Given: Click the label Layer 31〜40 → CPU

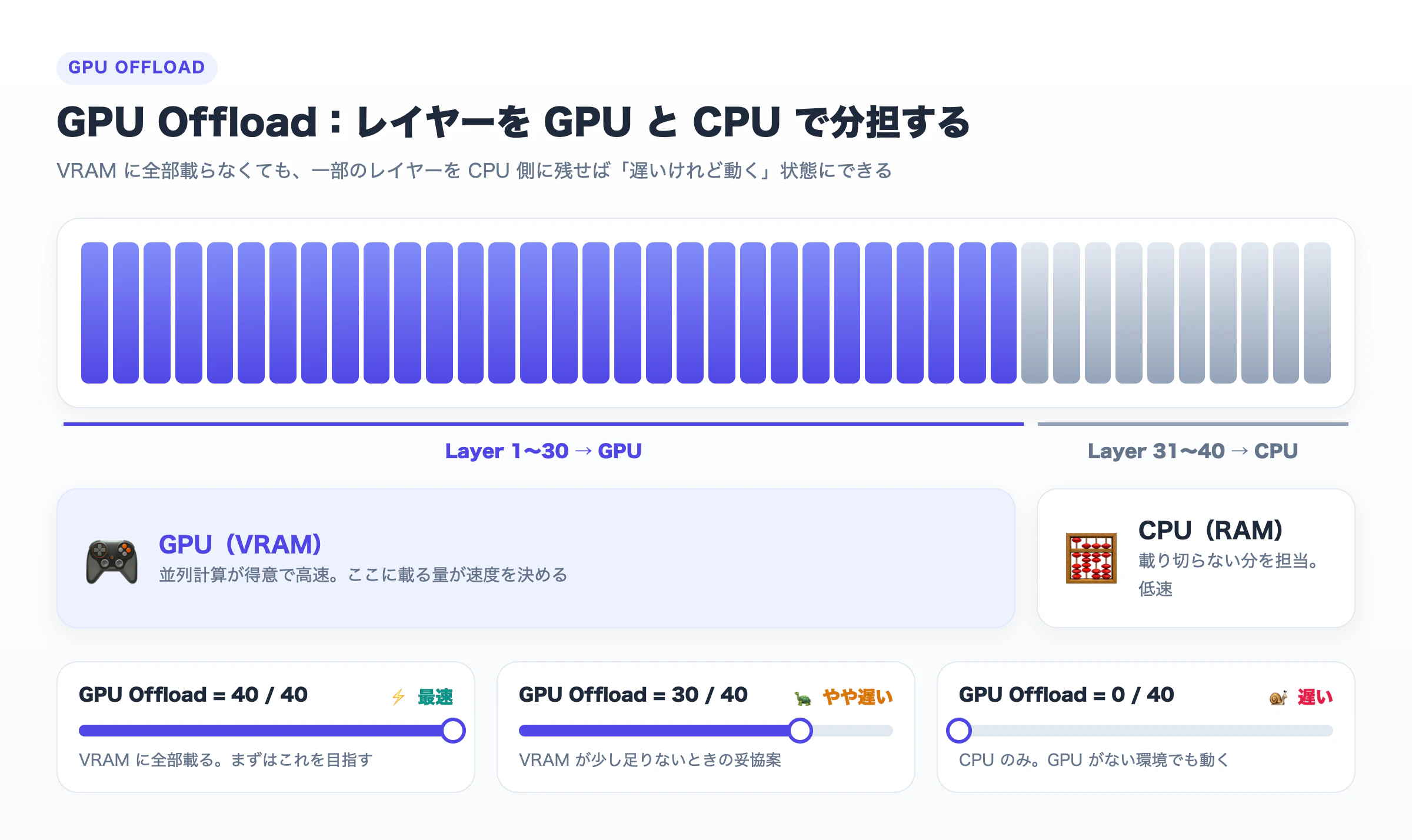Looking at the screenshot, I should [x=1193, y=451].
